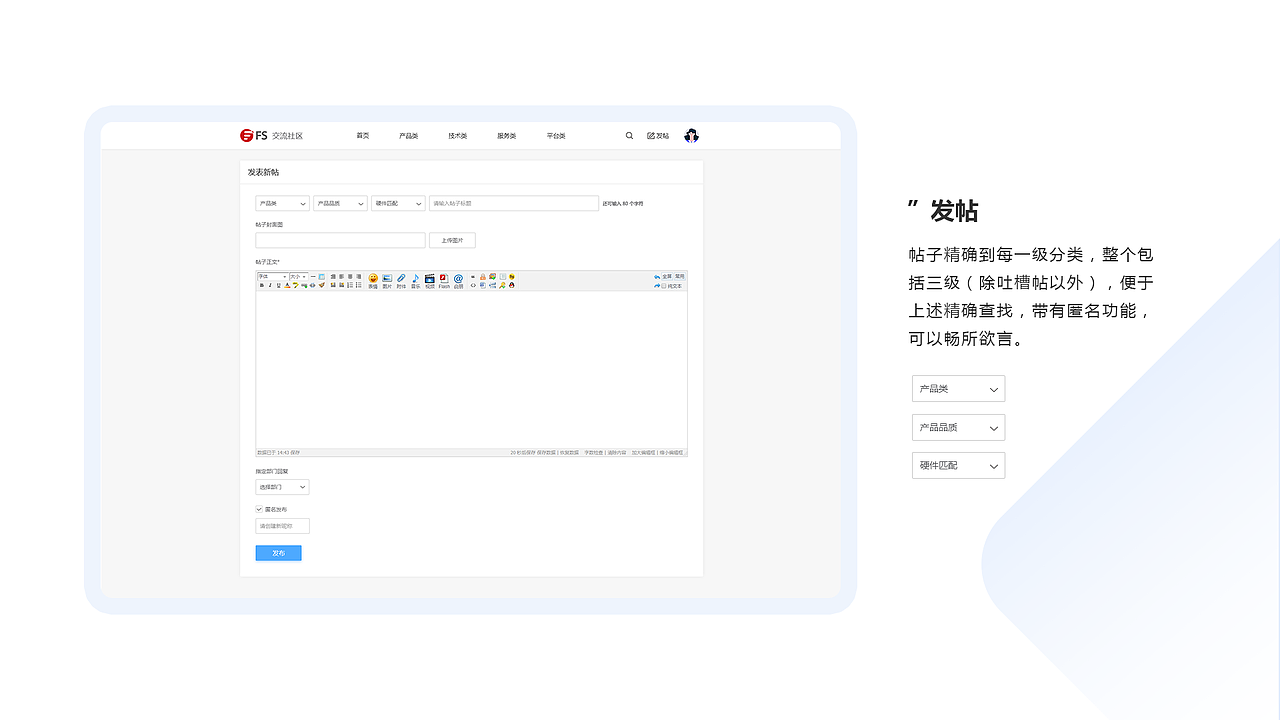Image resolution: width=1280 pixels, height=720 pixels.
Task: Open the search magnifier in the navbar
Action: (x=629, y=135)
